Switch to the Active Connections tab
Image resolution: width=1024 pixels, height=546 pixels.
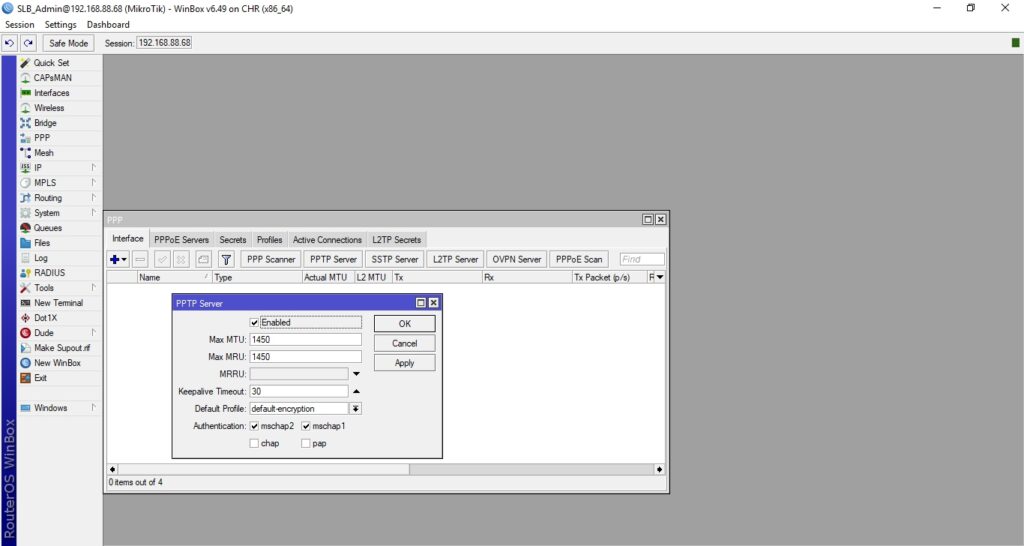(327, 240)
